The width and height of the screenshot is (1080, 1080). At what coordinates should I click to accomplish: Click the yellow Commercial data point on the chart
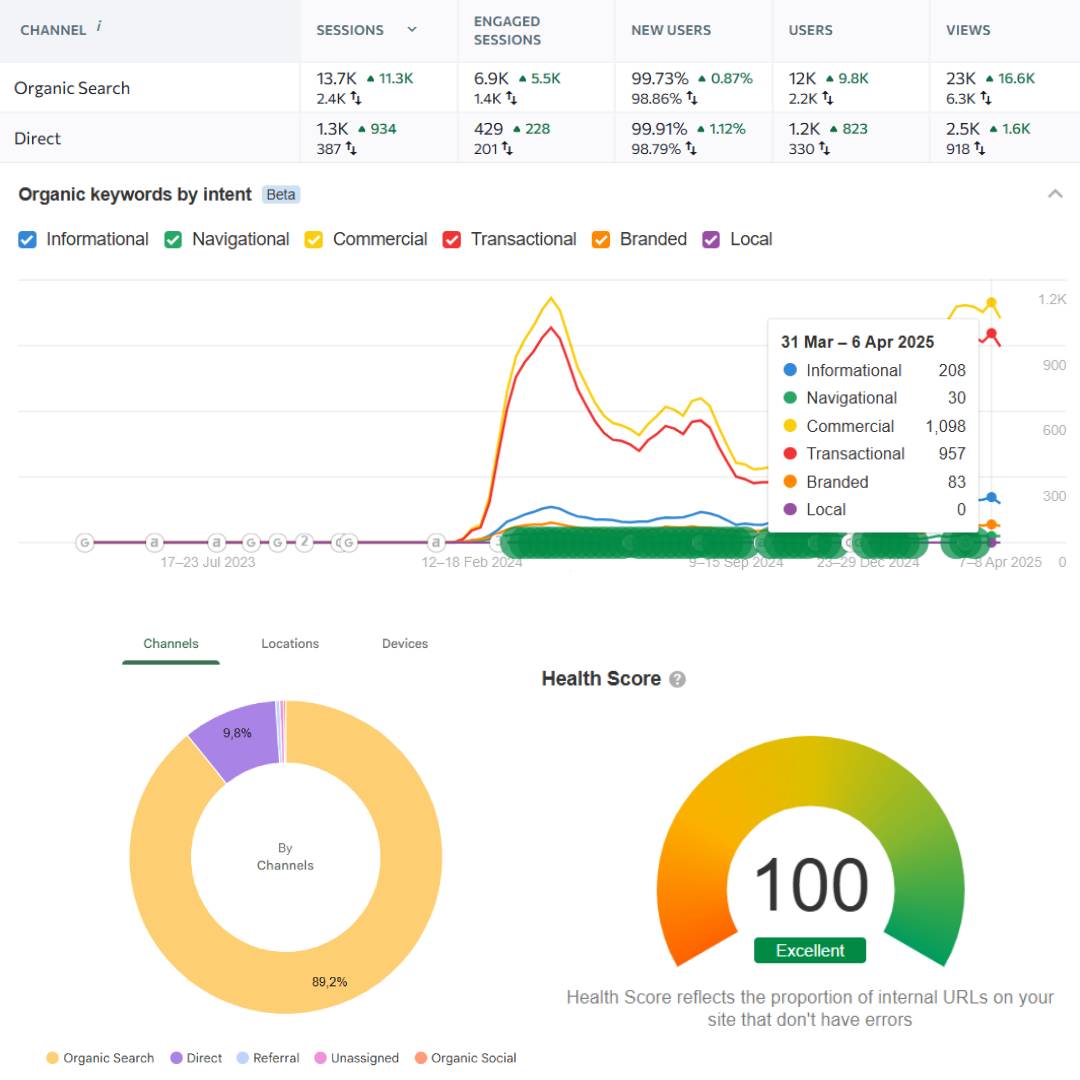point(991,303)
